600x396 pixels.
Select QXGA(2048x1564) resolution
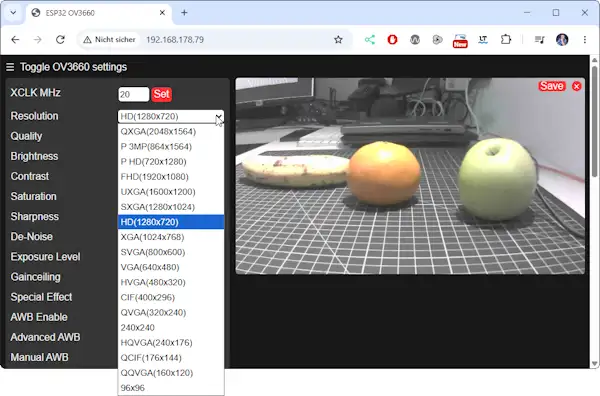tap(171, 132)
